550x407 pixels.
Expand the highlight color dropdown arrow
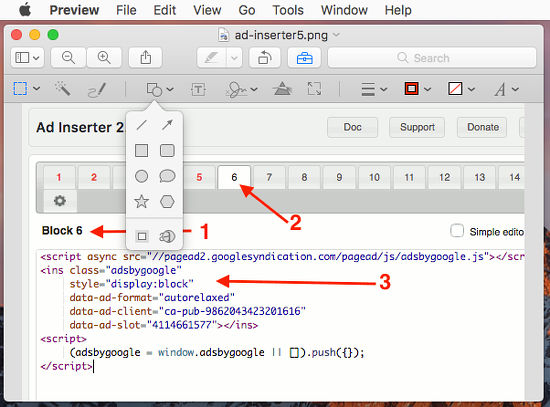tap(234, 58)
